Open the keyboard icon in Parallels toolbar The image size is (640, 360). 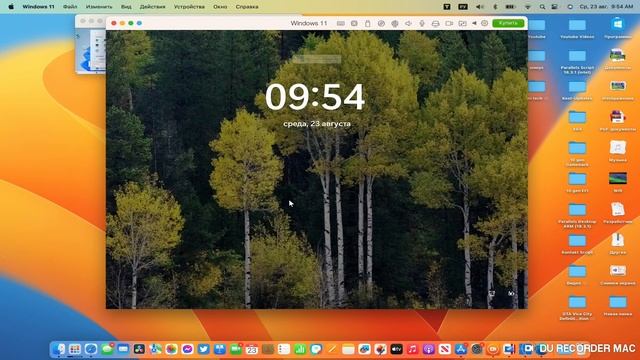point(341,23)
